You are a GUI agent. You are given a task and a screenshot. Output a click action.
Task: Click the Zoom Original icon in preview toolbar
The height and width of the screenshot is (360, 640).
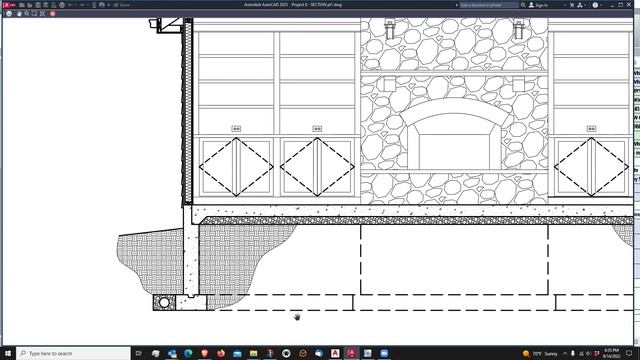pyautogui.click(x=42, y=13)
